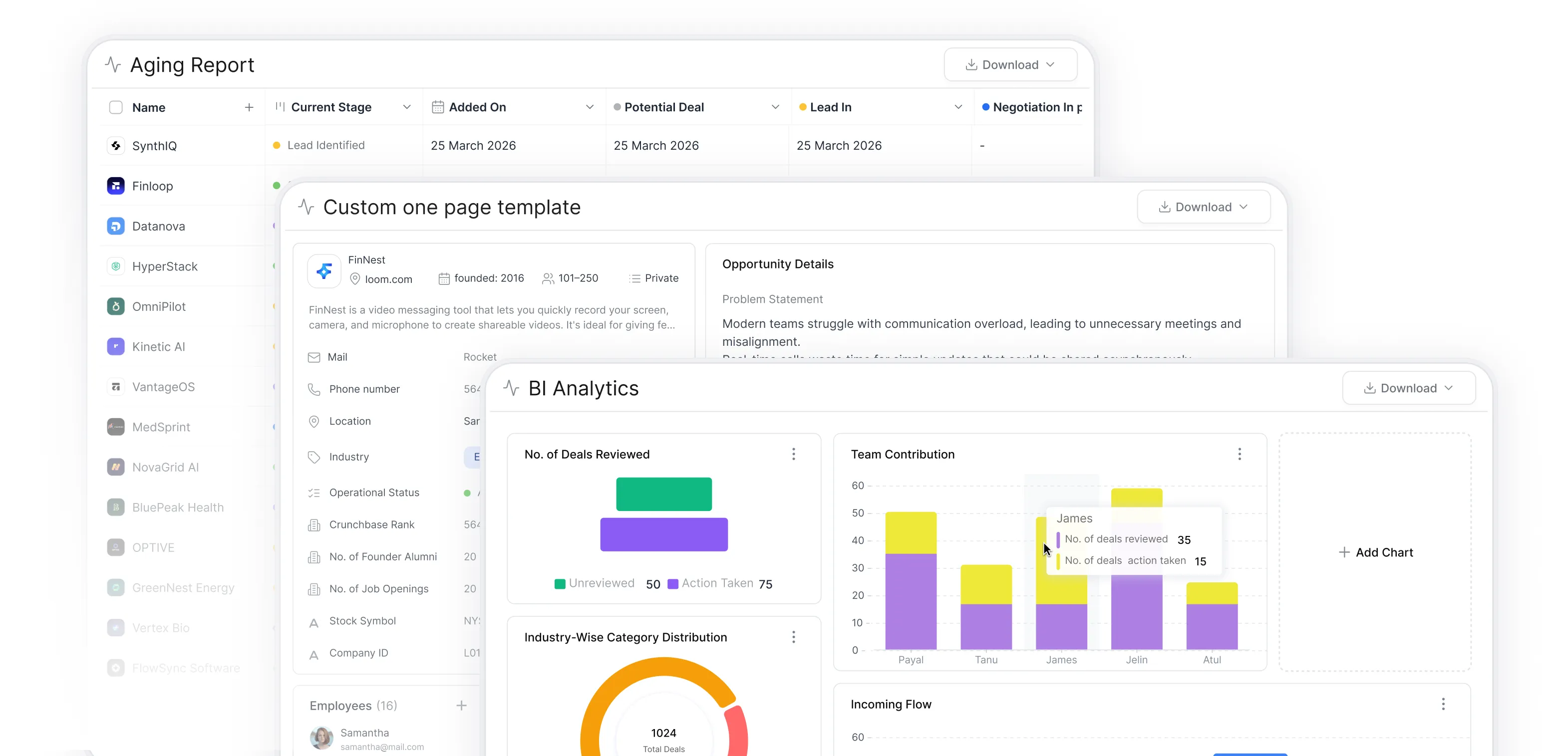Open Team Contribution chart options menu

pyautogui.click(x=1240, y=454)
